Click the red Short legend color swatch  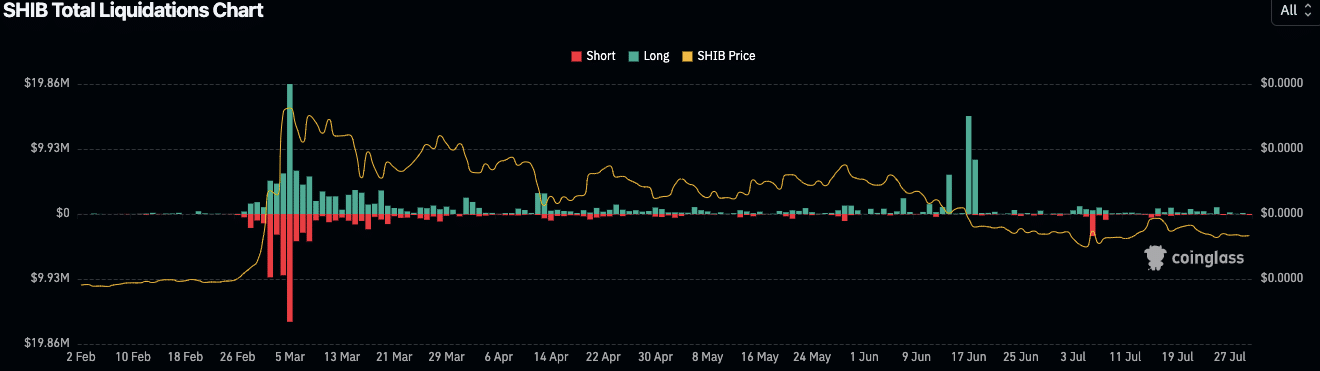[x=576, y=56]
